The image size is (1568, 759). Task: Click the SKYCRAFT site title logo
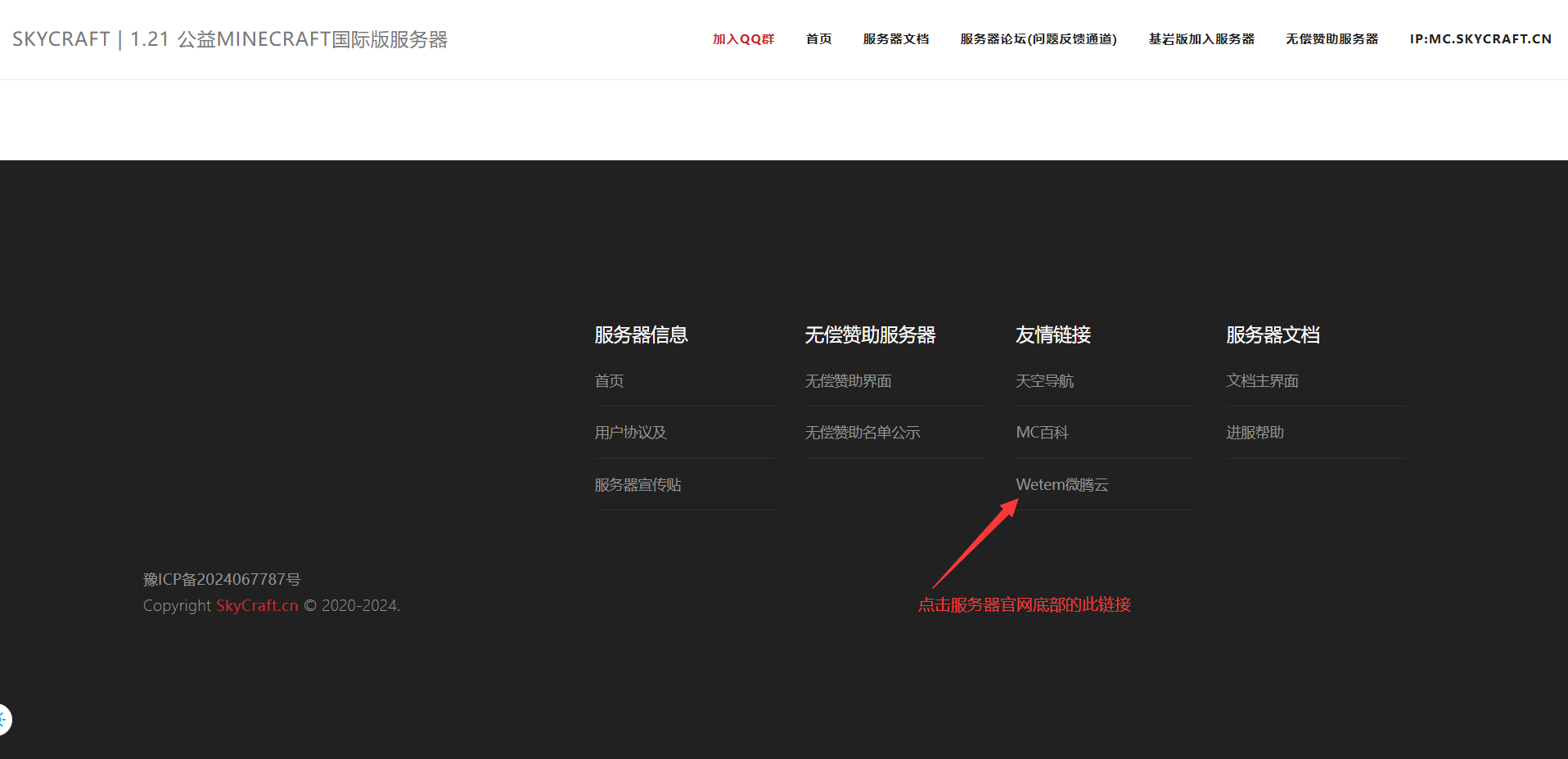230,39
